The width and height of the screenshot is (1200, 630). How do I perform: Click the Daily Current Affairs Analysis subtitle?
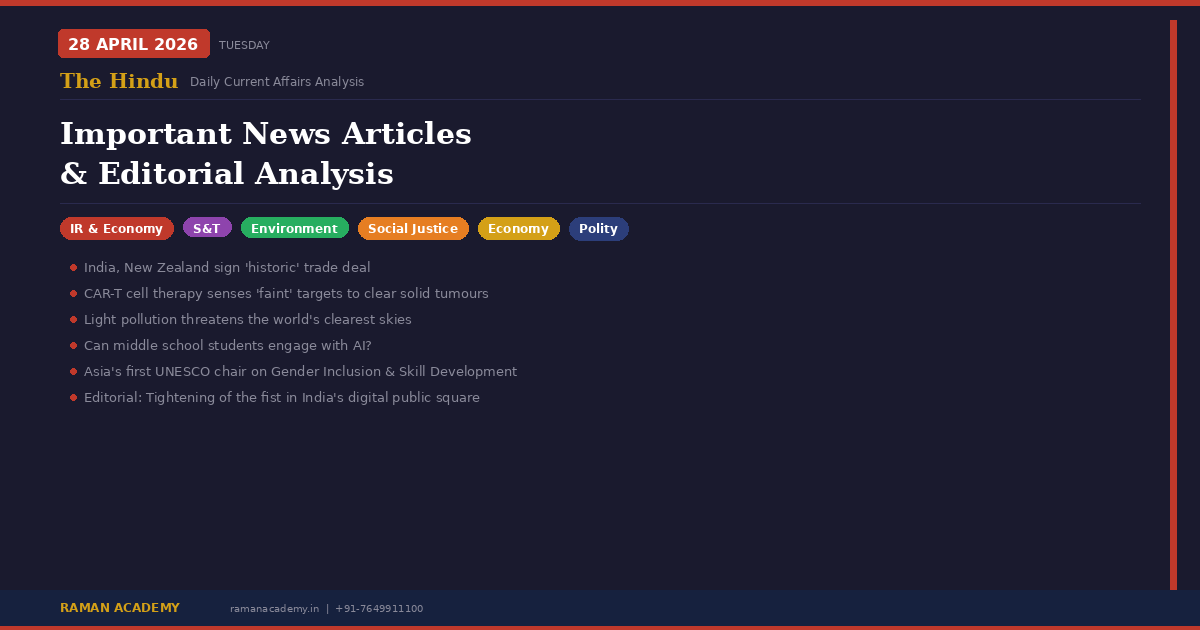click(x=277, y=82)
